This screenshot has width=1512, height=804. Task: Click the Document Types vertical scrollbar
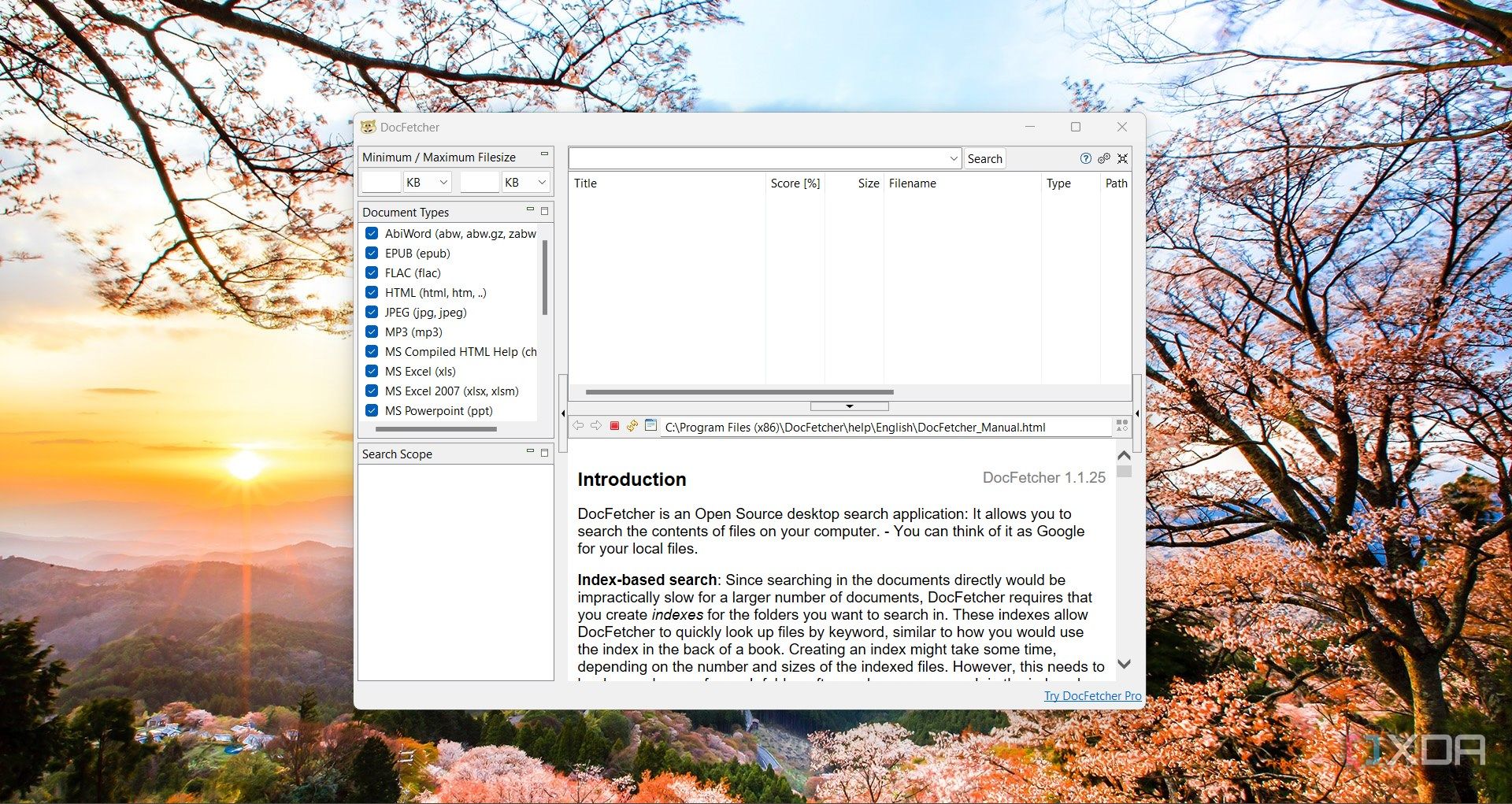(544, 277)
